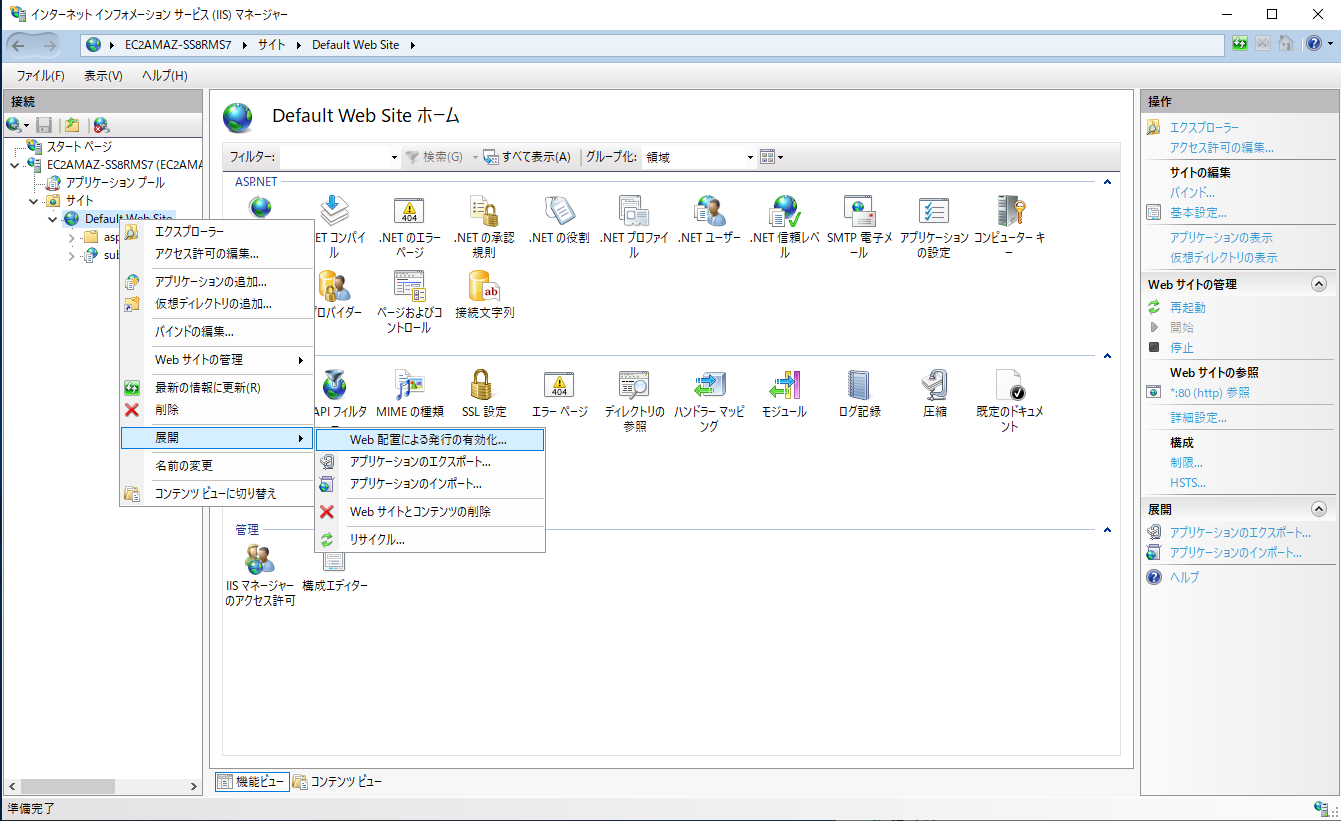The image size is (1341, 821).
Task: Open the コンピューター キー feature icon
Action: pyautogui.click(x=1009, y=211)
